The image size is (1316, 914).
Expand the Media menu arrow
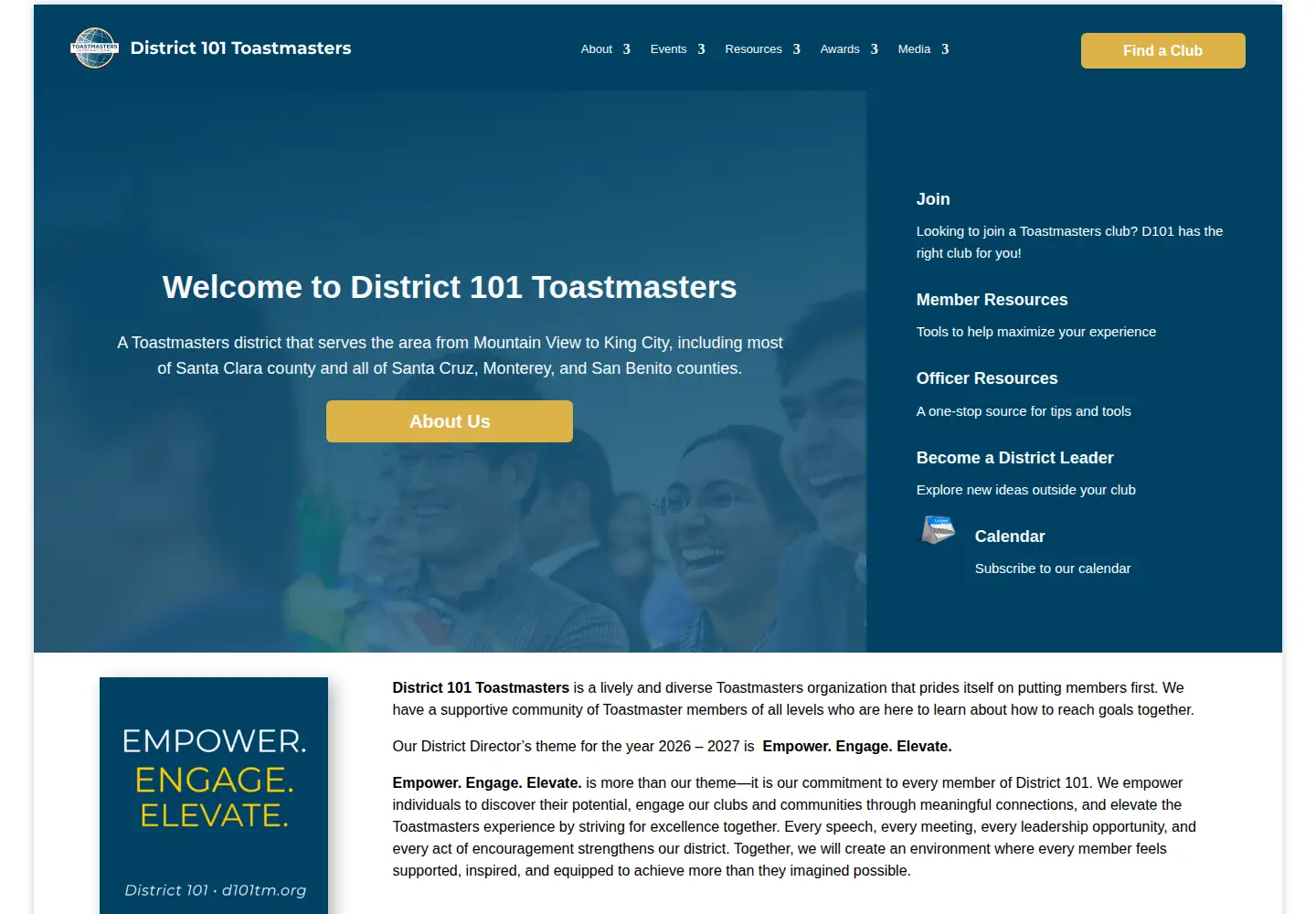[x=945, y=49]
